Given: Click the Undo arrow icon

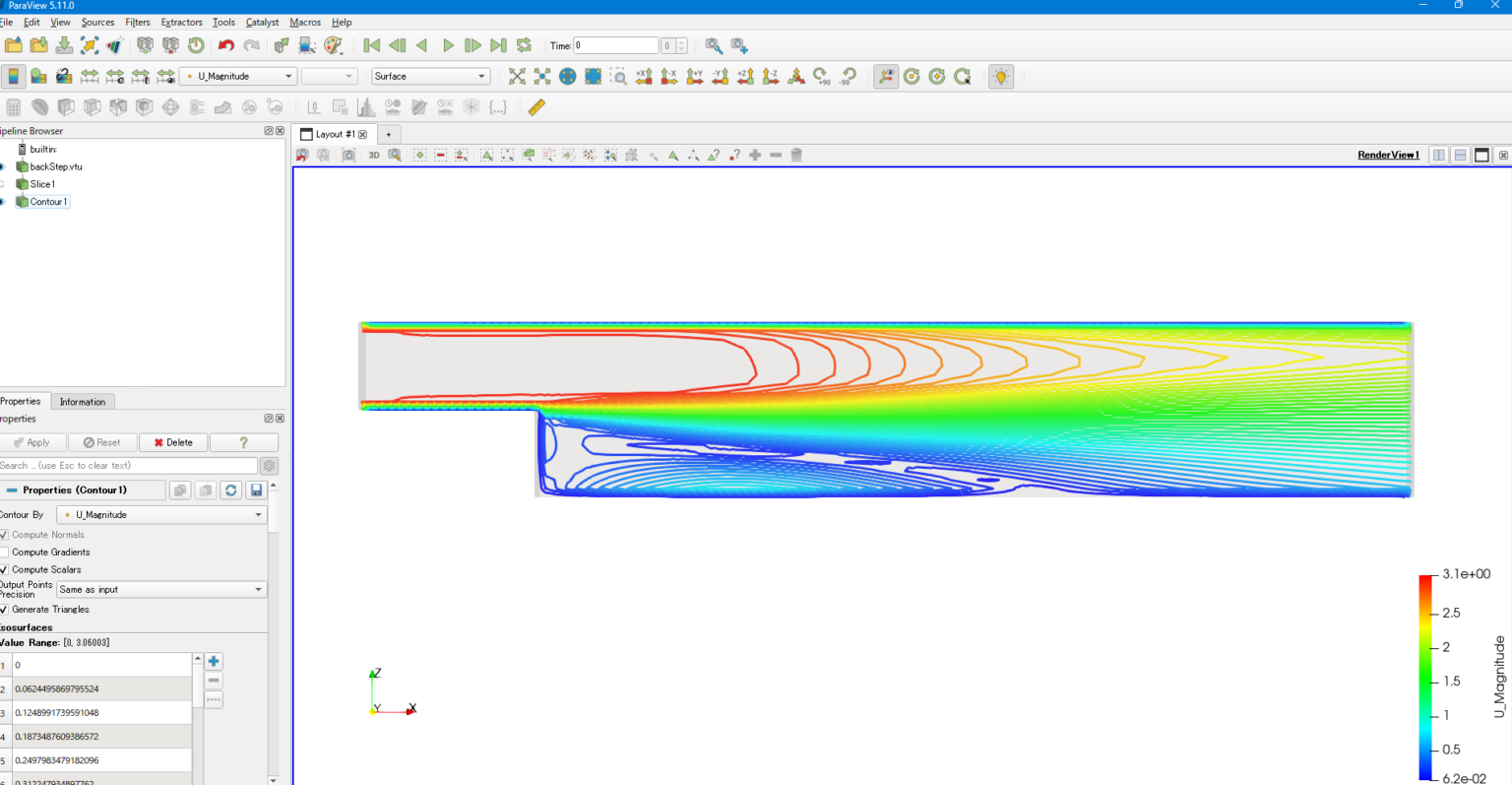Looking at the screenshot, I should pyautogui.click(x=226, y=45).
